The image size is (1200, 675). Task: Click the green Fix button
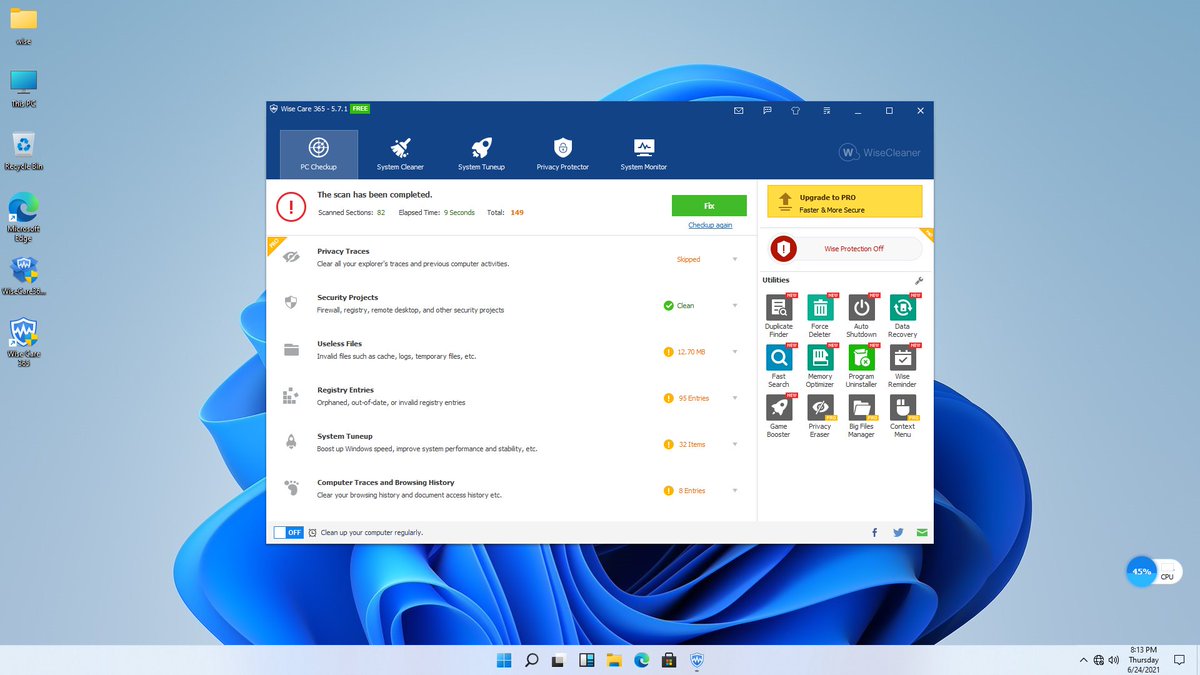tap(709, 205)
